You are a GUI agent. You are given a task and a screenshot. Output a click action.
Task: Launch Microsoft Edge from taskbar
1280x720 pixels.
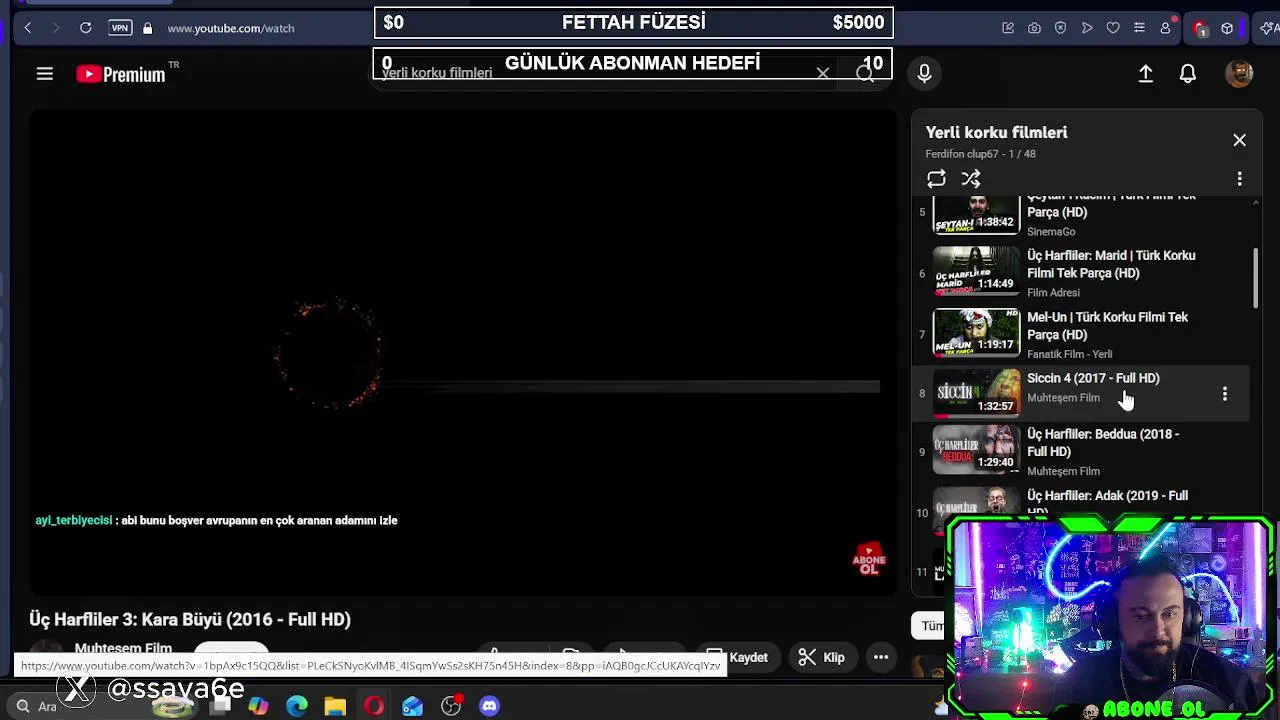pos(297,706)
